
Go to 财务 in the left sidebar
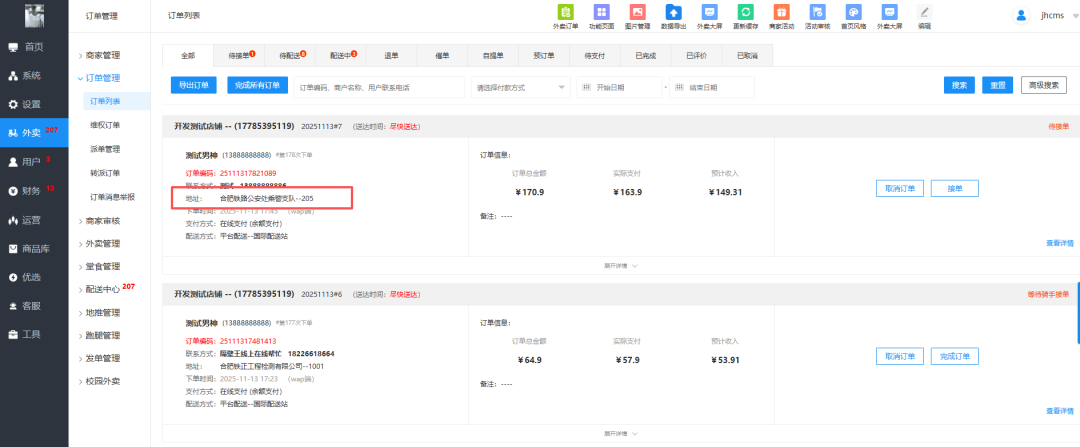(32, 190)
